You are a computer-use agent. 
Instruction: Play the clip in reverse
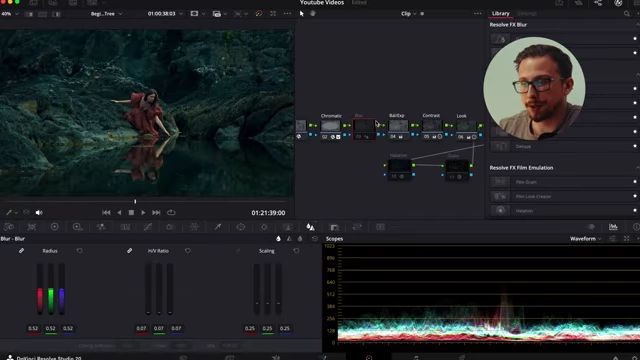click(119, 213)
